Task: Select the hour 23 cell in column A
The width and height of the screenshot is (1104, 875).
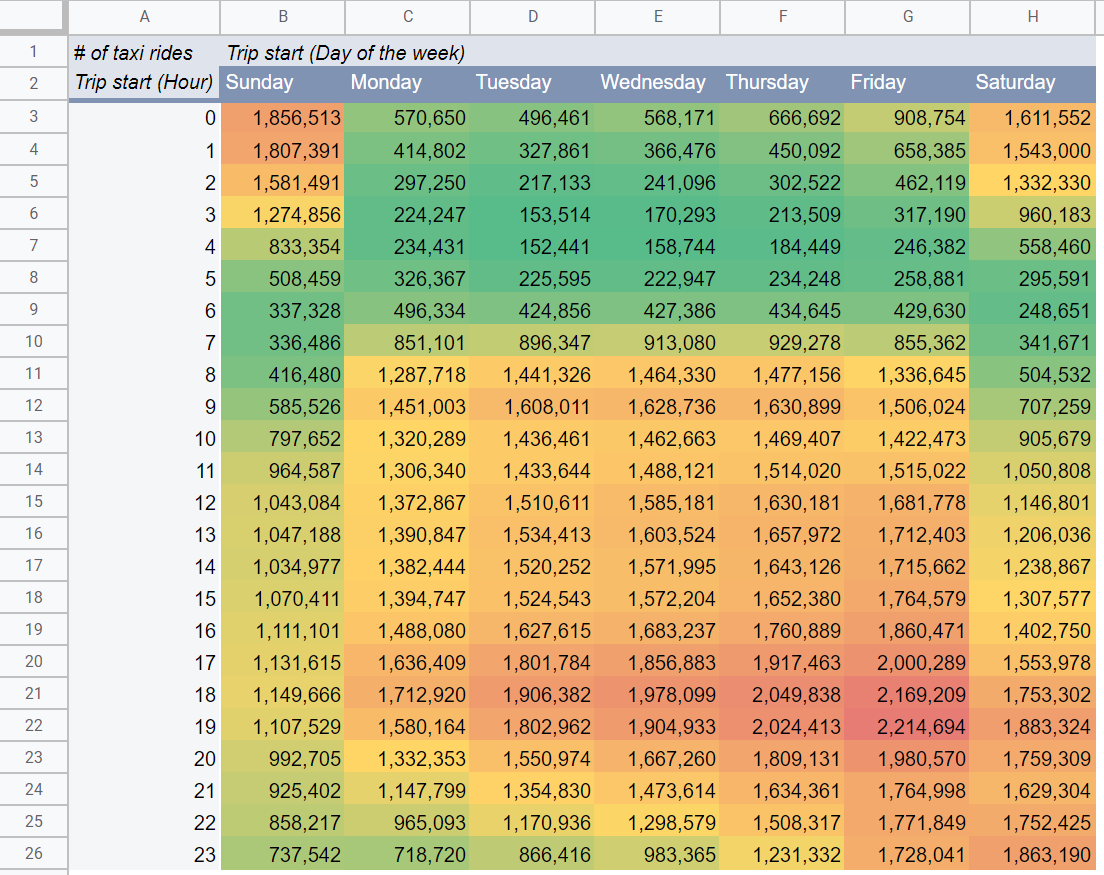Action: [144, 855]
